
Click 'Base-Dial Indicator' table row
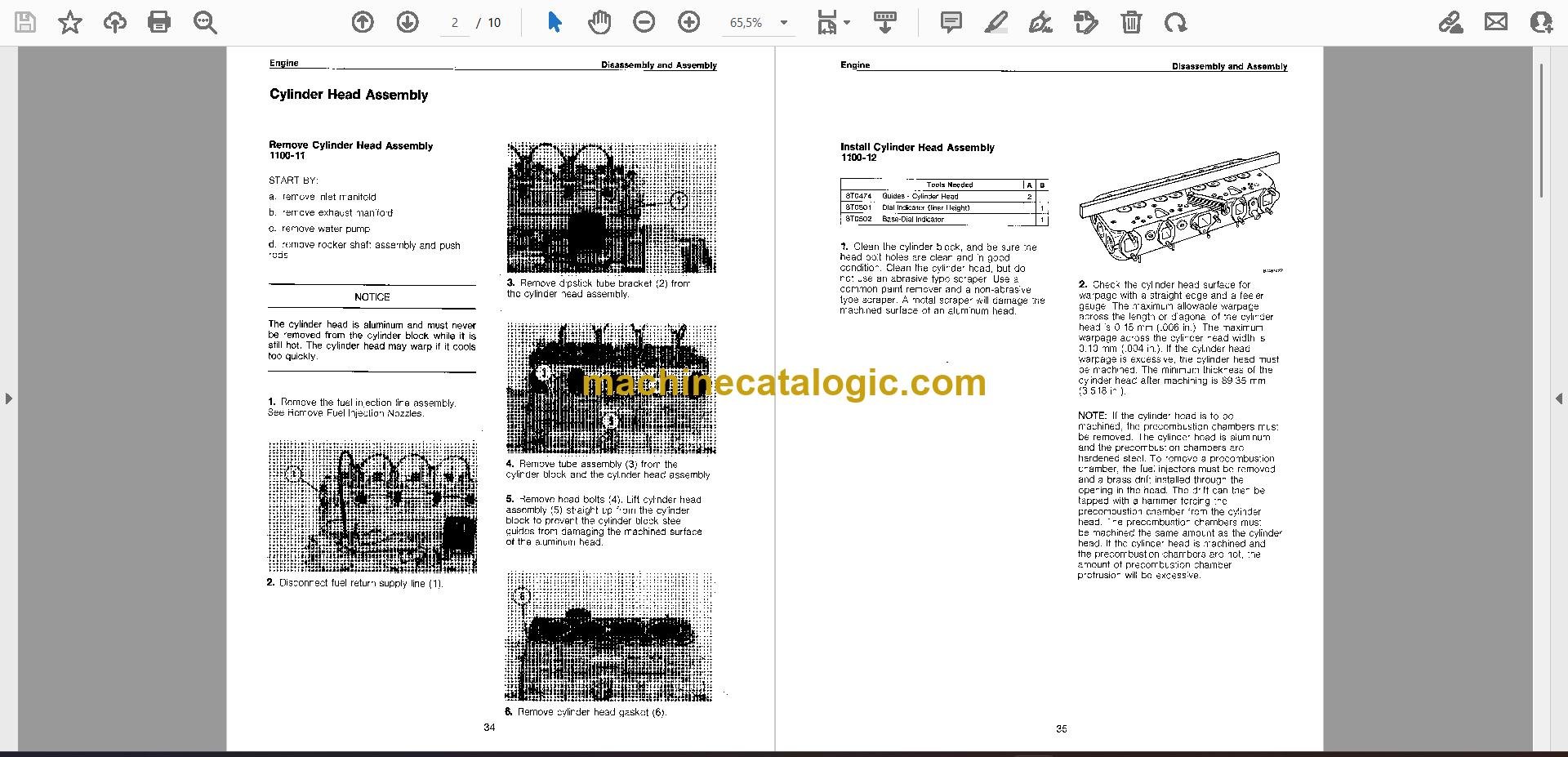944,220
